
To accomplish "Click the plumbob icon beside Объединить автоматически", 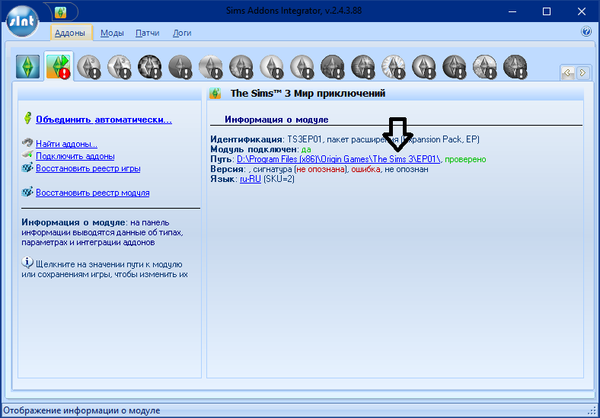I will pyautogui.click(x=27, y=118).
